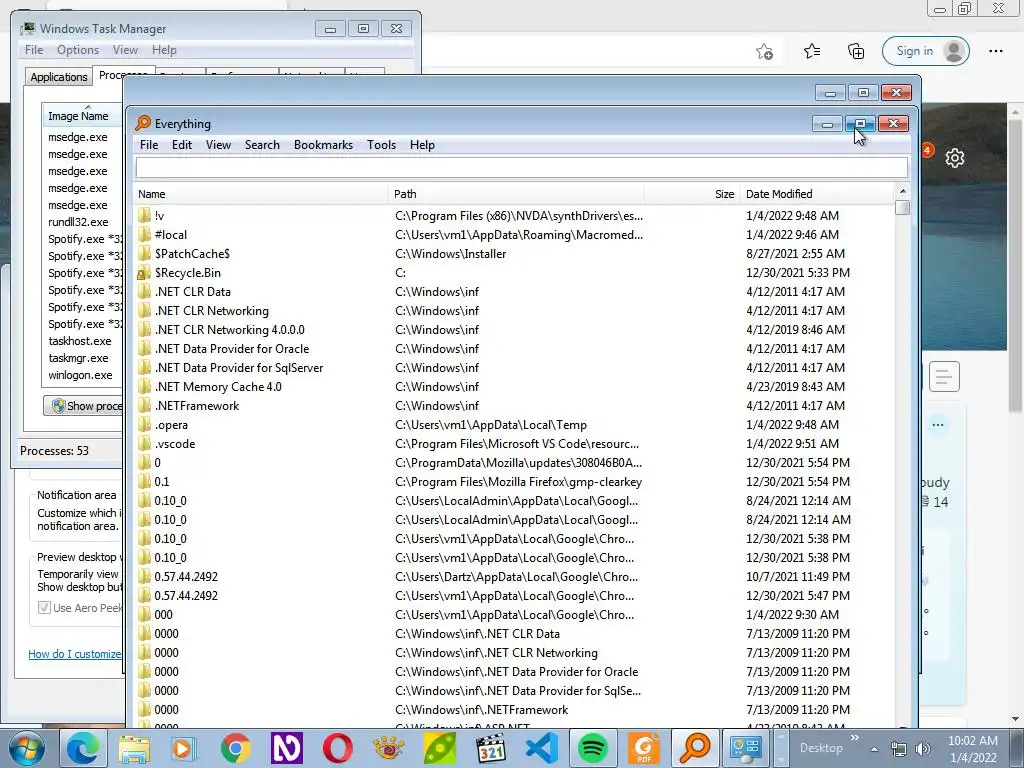
Task: Open Task Manager Help menu
Action: [164, 50]
